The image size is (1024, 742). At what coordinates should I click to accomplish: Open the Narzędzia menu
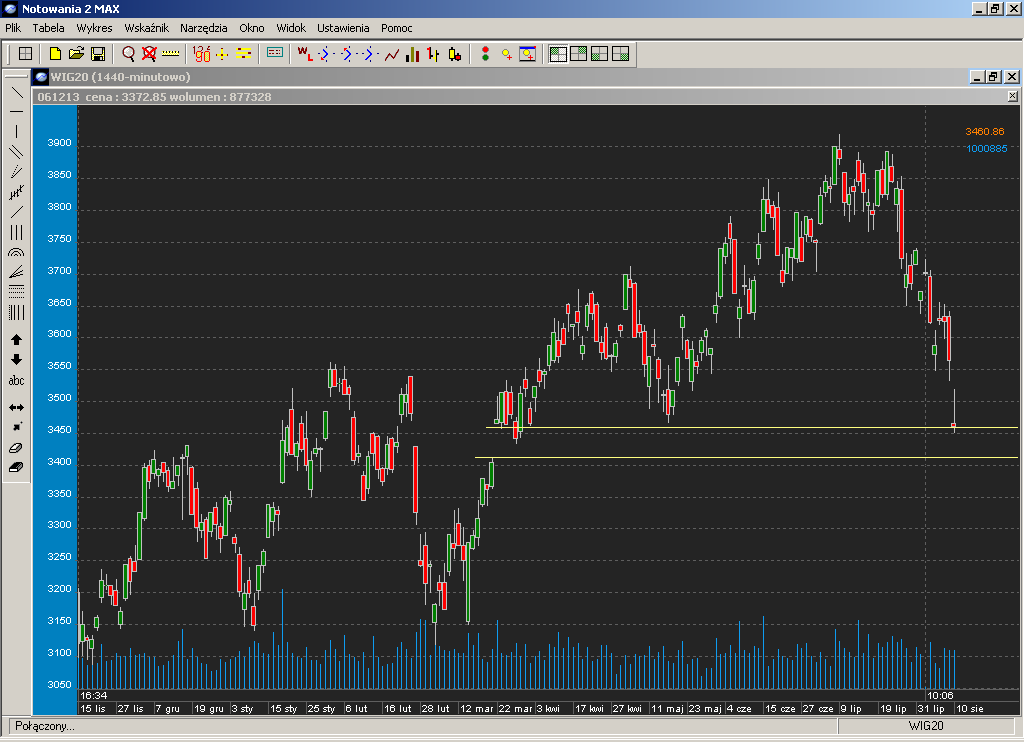(203, 28)
